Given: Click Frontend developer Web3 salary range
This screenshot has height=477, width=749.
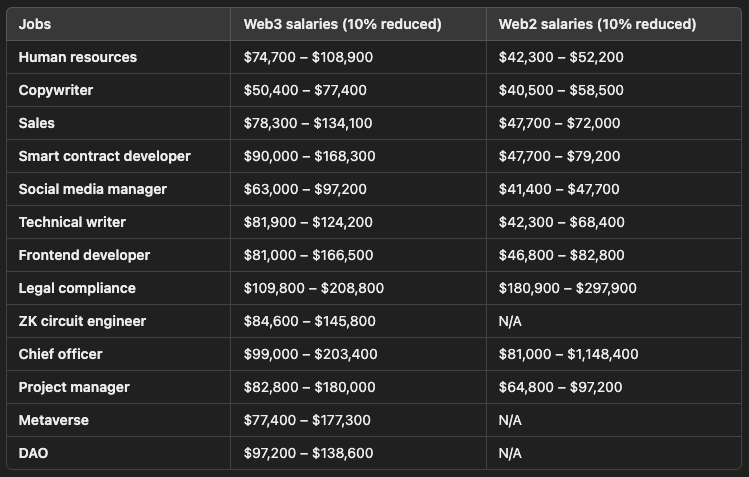Looking at the screenshot, I should (308, 255).
